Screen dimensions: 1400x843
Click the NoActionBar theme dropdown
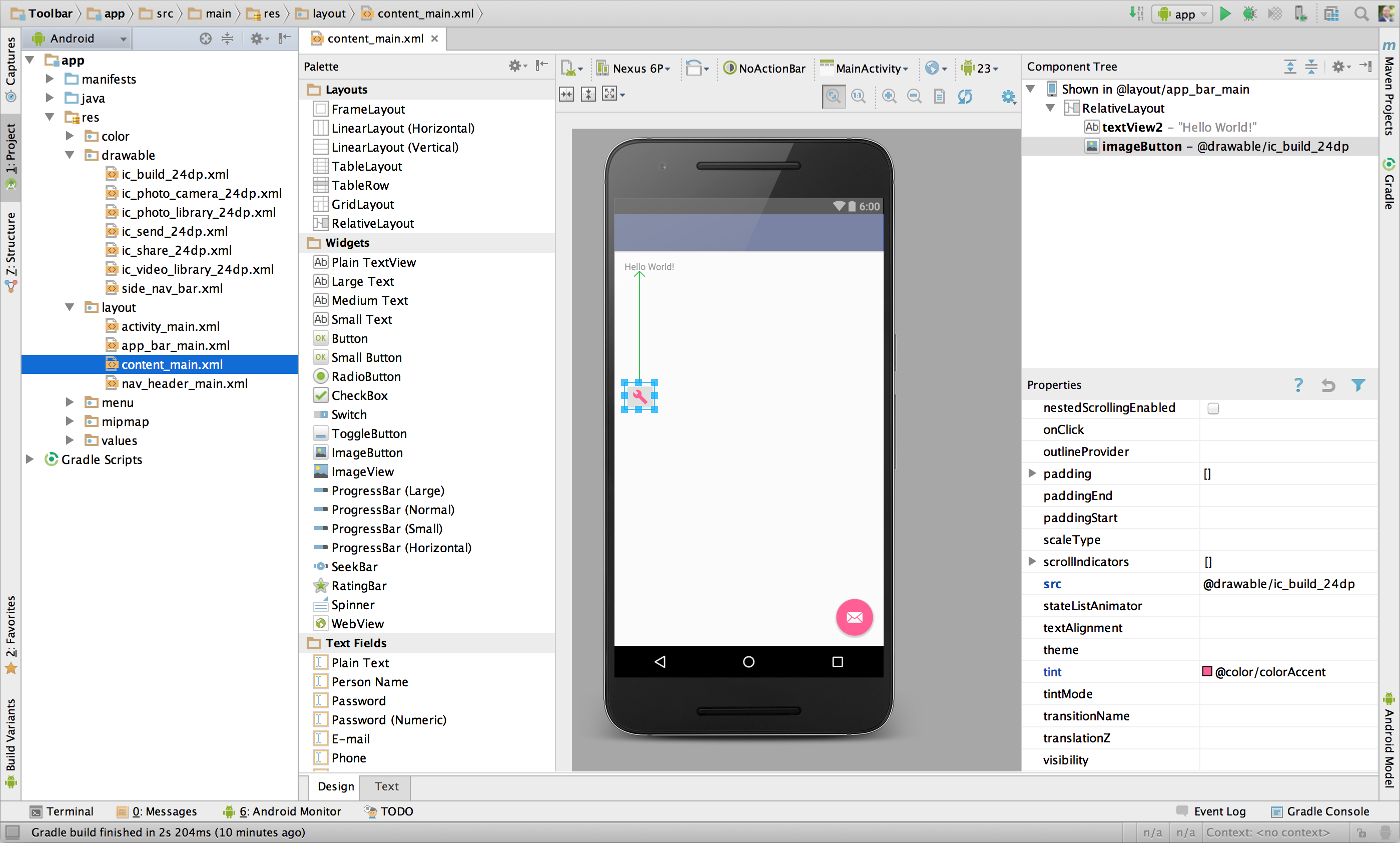(x=762, y=67)
